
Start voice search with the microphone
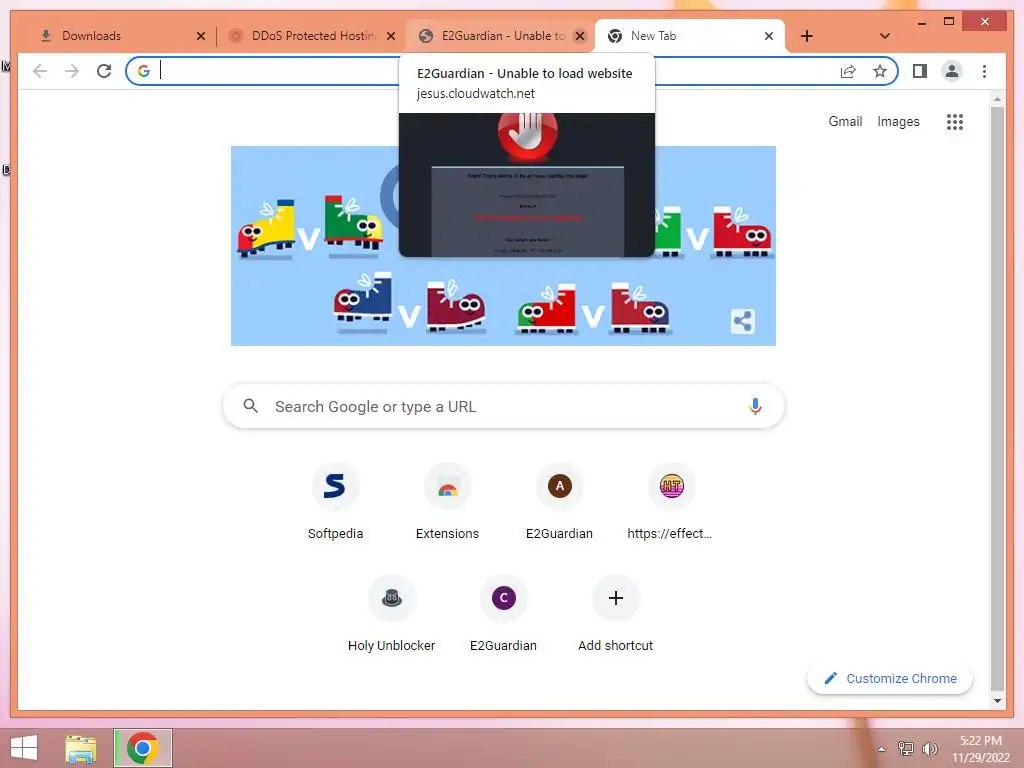point(755,406)
